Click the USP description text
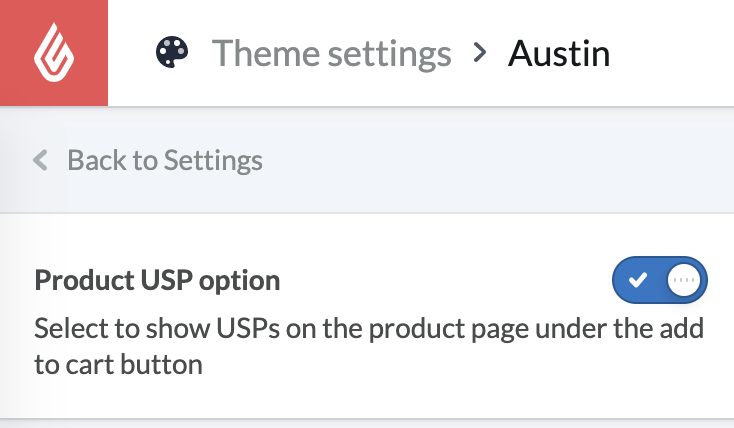734x428 pixels. point(368,346)
